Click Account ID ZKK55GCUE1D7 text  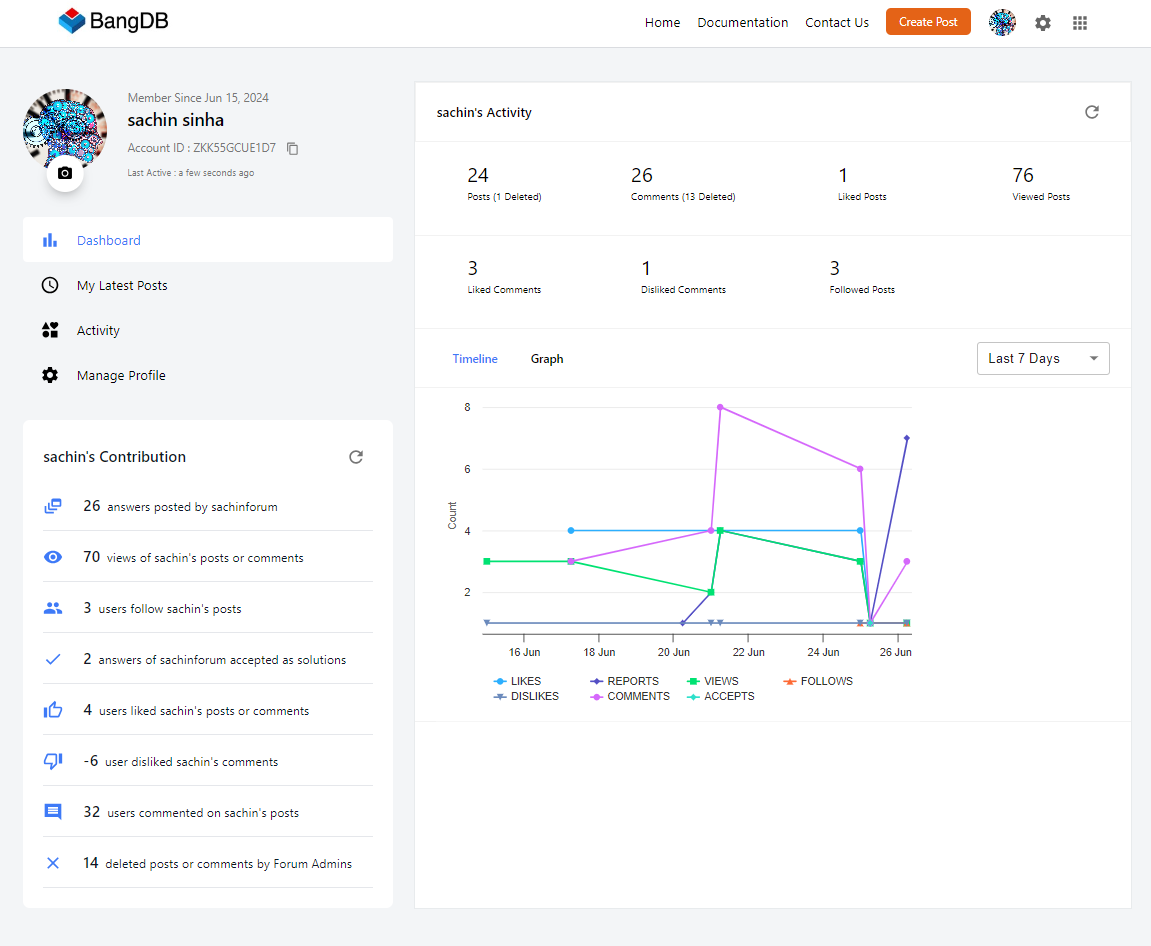(x=202, y=148)
